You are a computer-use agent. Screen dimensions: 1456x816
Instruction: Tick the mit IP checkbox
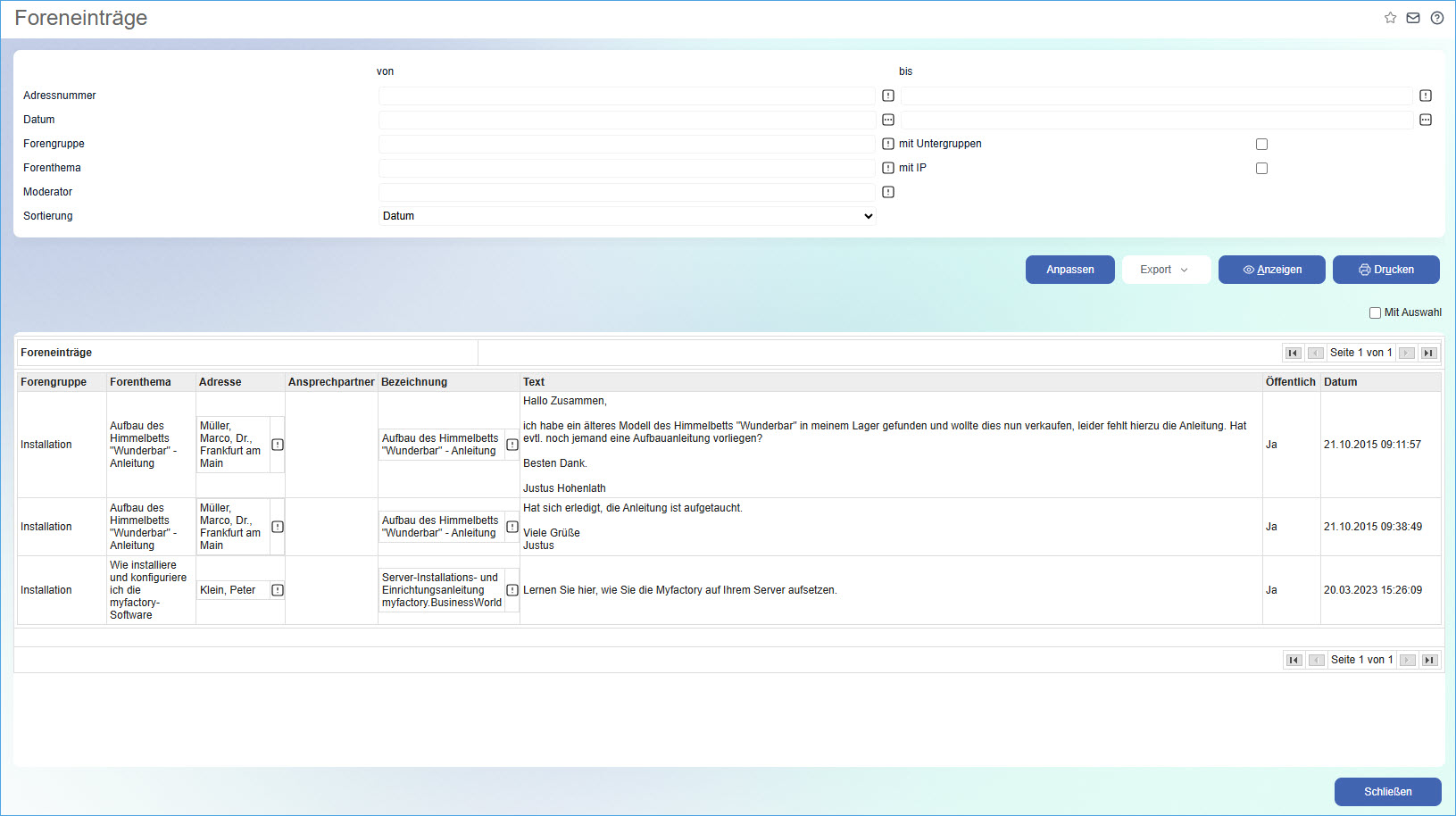(x=1261, y=168)
